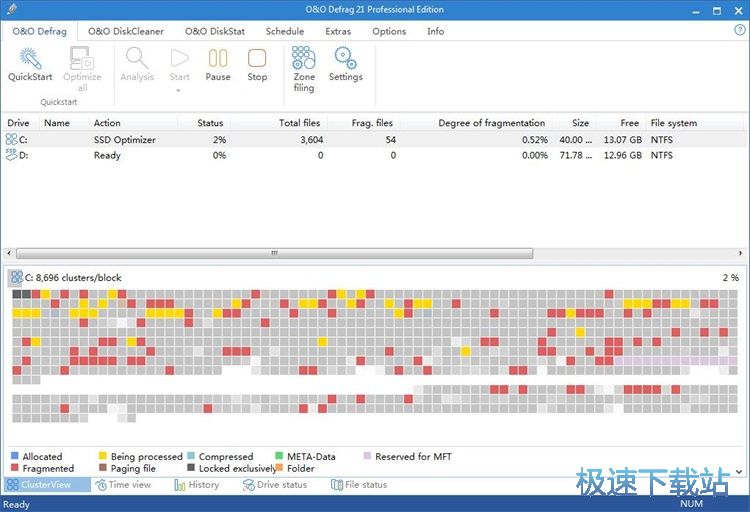
Task: Sort by Degree of fragmentation header
Action: coord(475,122)
